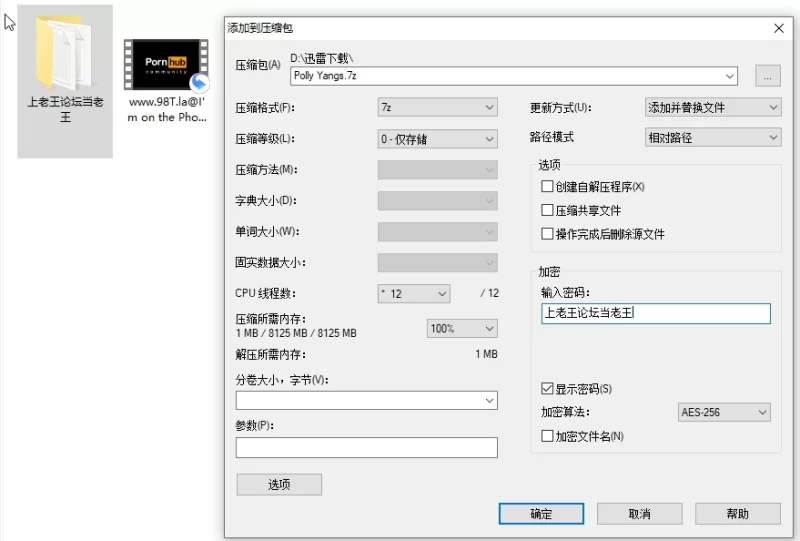Open the CPU thread count dropdown
800x541 pixels.
[x=414, y=293]
